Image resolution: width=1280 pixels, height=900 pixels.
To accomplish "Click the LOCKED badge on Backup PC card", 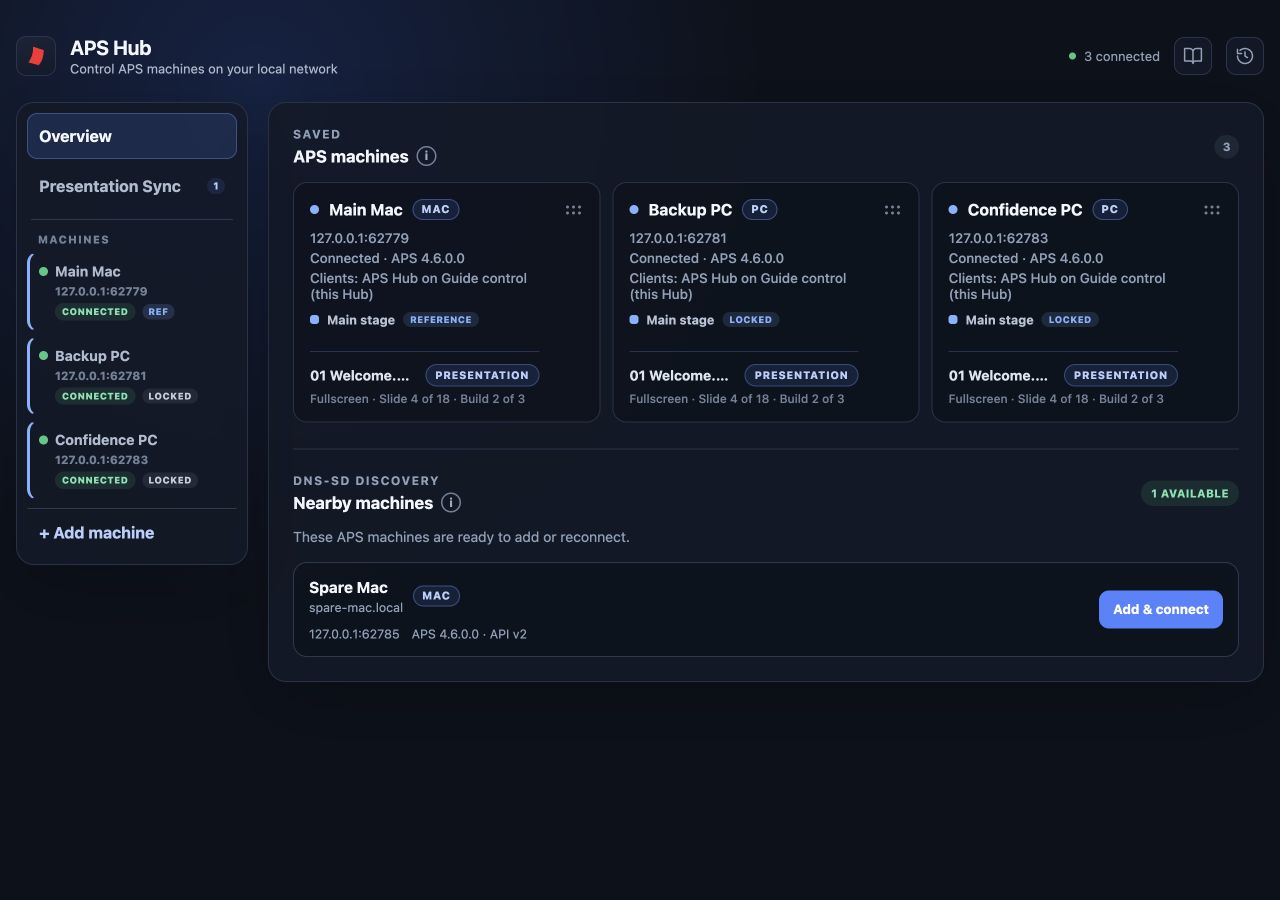I will 751,320.
